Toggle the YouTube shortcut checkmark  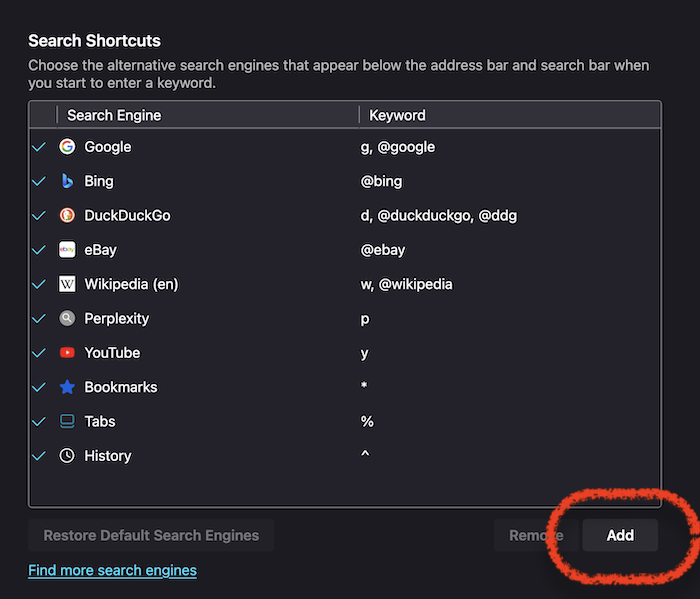pyautogui.click(x=39, y=353)
